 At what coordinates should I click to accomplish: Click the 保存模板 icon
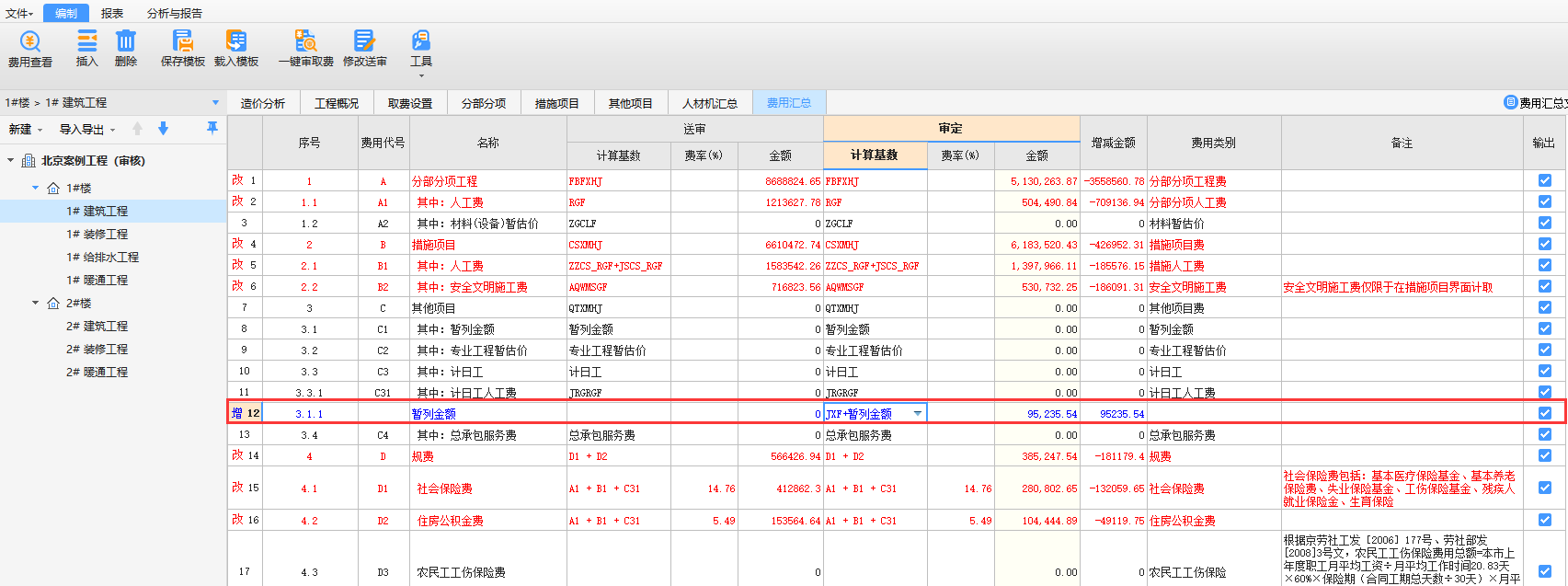[x=183, y=41]
